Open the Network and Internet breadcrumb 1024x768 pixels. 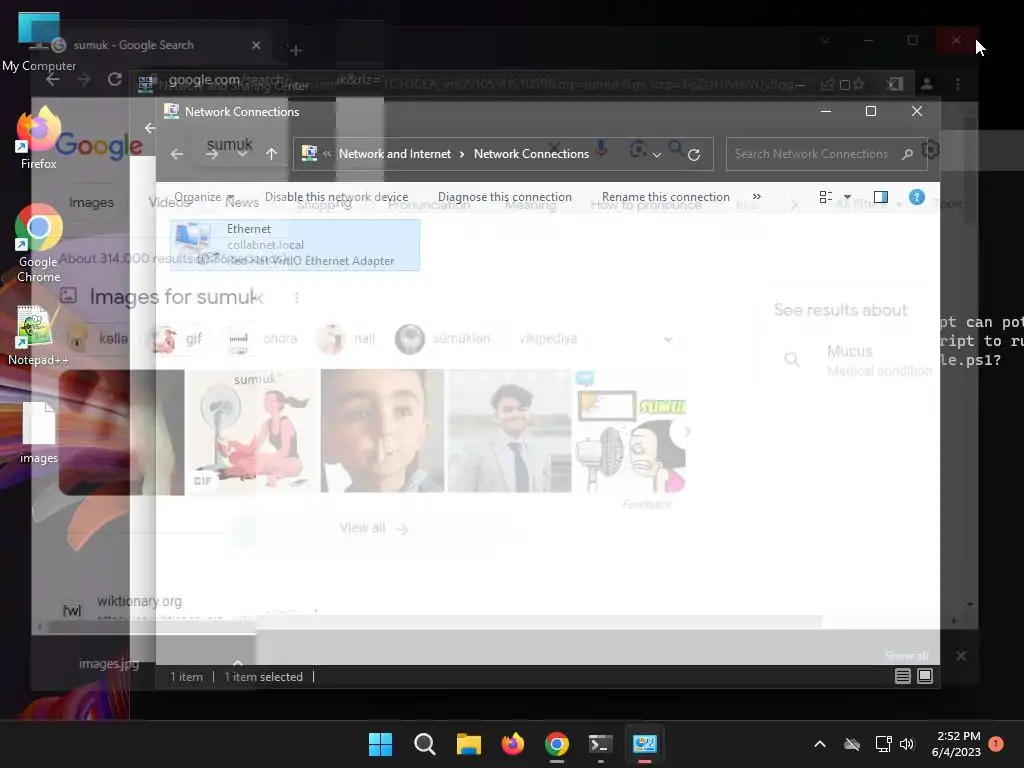click(394, 154)
